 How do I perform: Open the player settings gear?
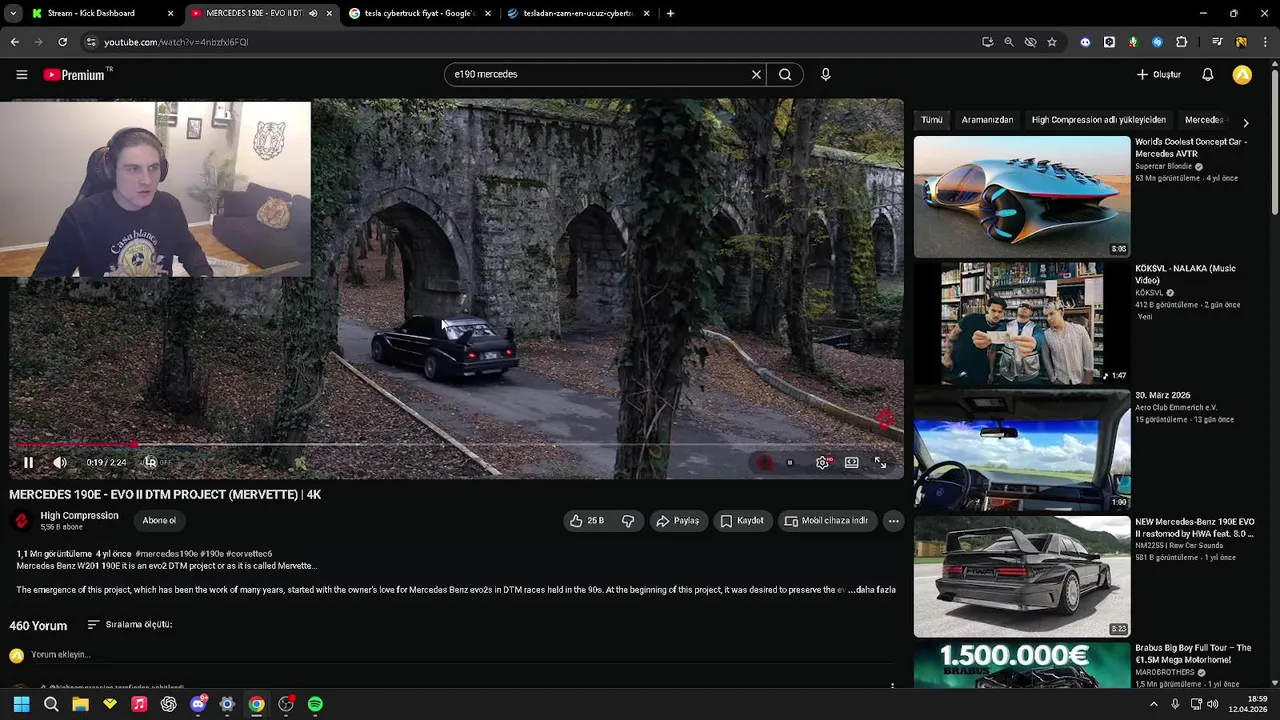[822, 463]
